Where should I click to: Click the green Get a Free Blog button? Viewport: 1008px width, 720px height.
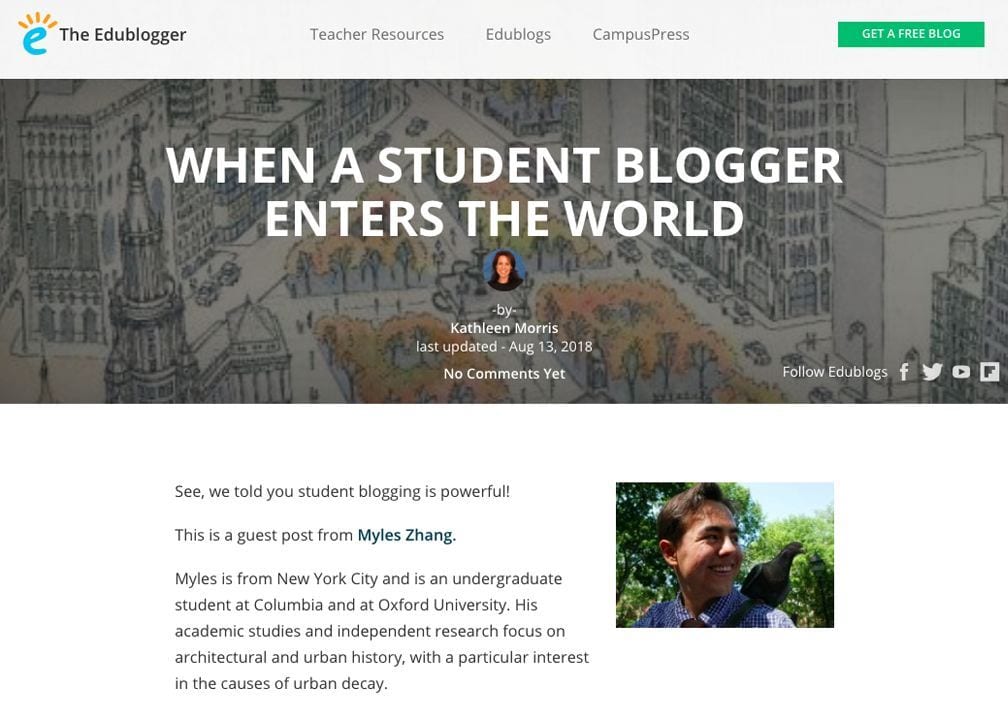pyautogui.click(x=911, y=34)
